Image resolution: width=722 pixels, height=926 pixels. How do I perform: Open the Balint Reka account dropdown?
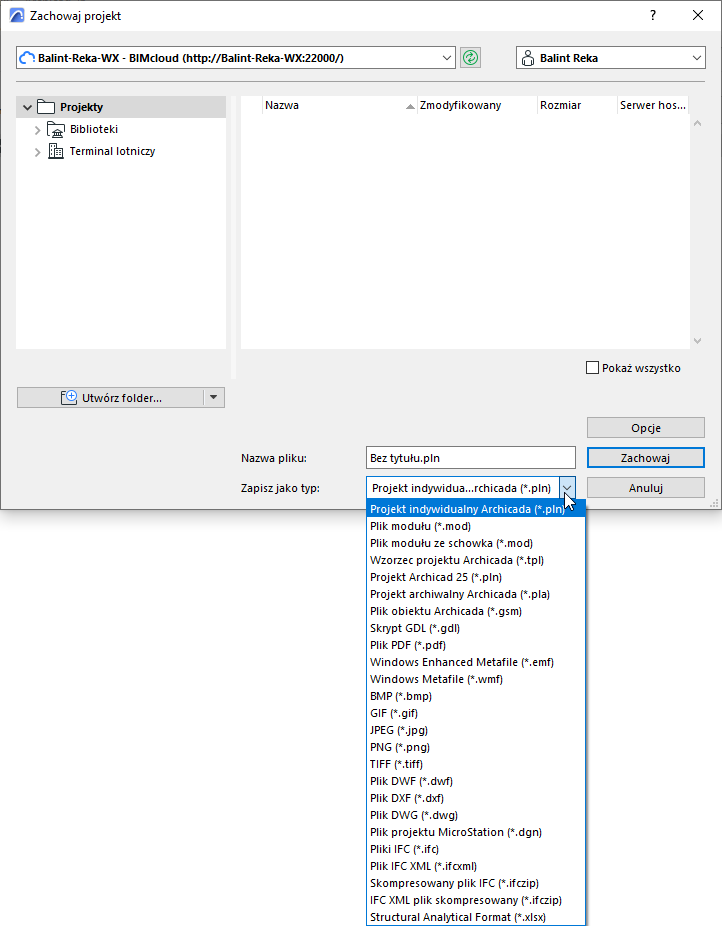(x=697, y=57)
